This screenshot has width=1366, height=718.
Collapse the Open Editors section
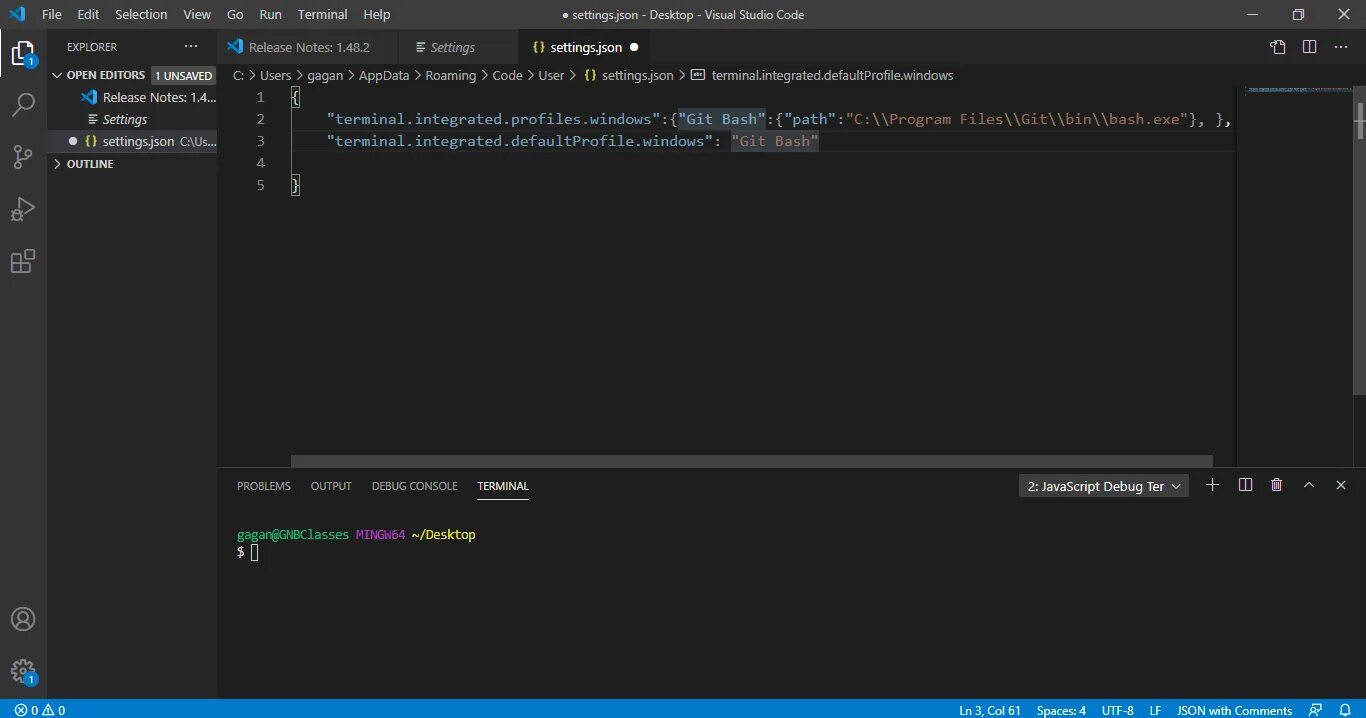click(x=57, y=75)
